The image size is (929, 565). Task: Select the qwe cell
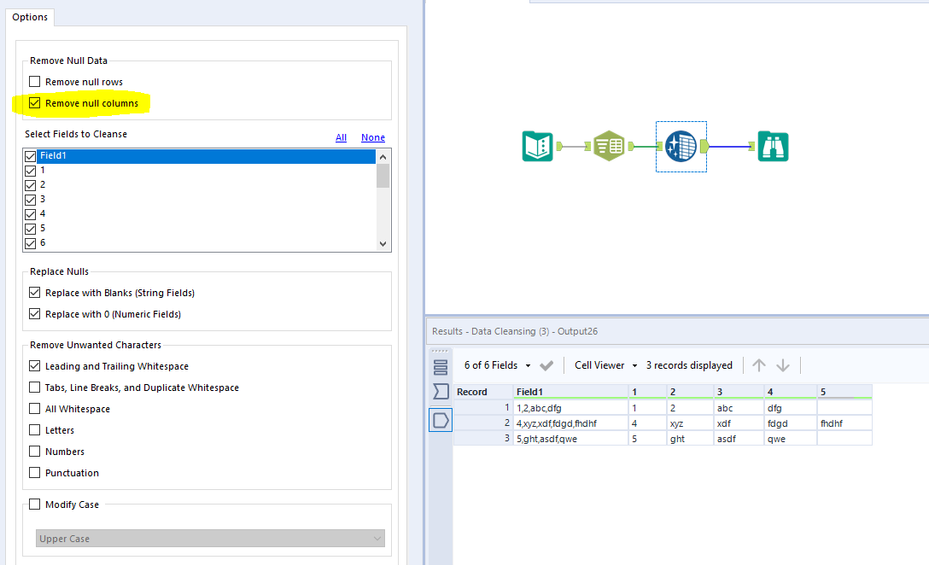click(790, 439)
